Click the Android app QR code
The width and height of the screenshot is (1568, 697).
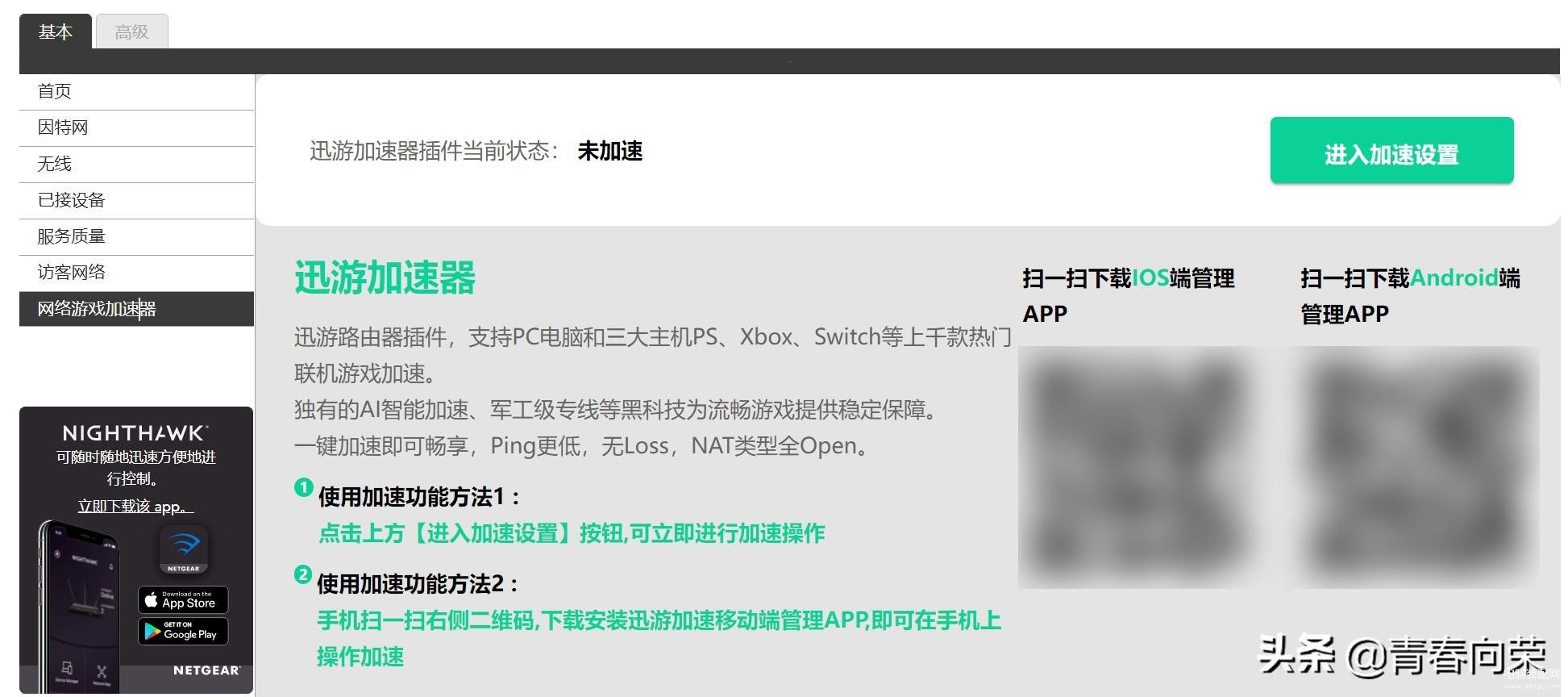point(1419,468)
